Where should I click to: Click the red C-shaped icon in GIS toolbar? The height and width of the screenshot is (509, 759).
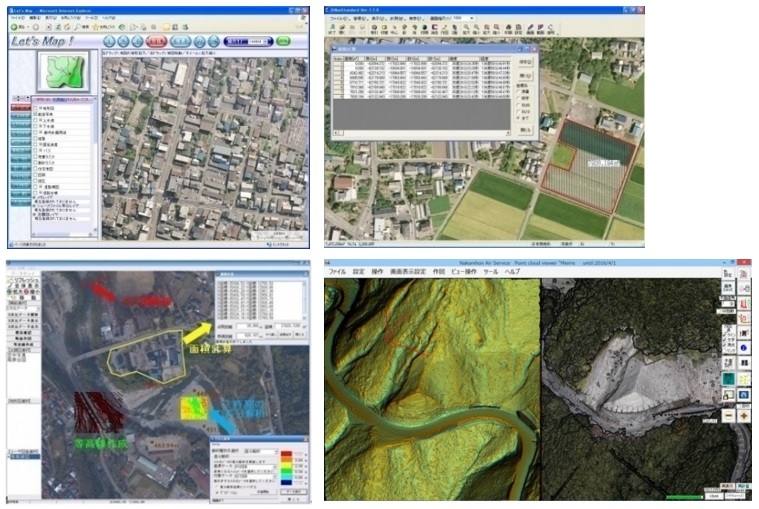[x=434, y=29]
